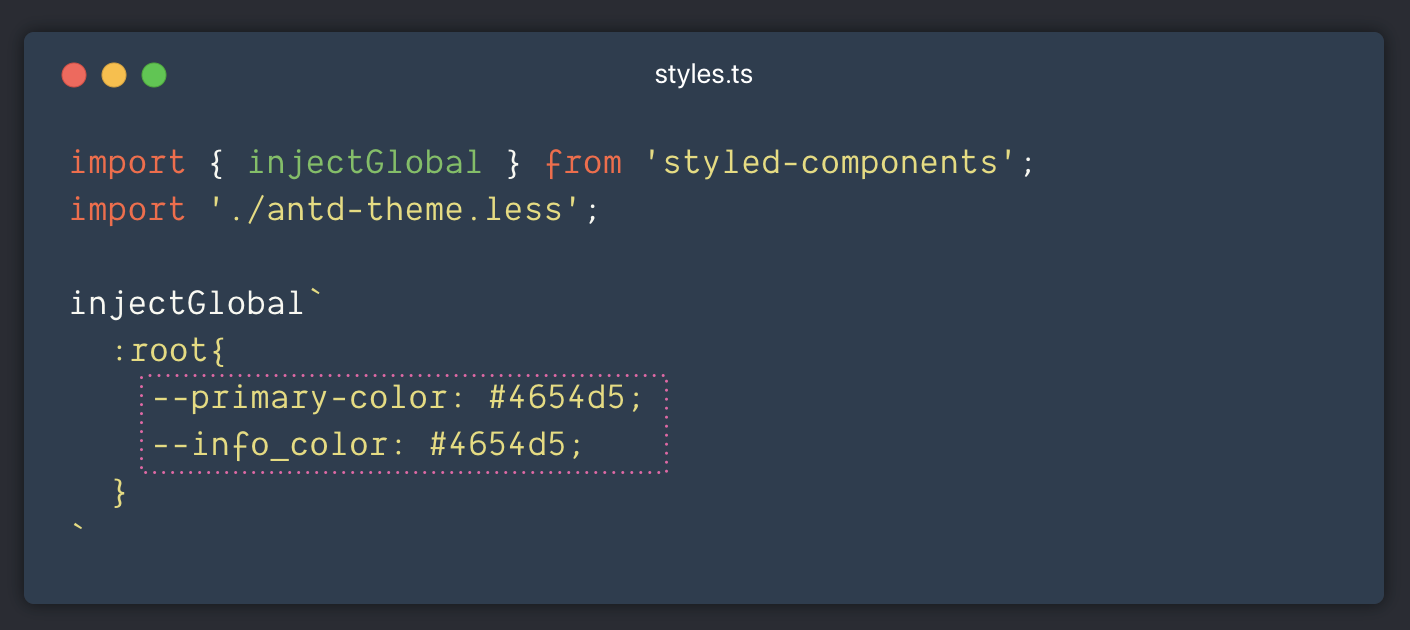Click the red traffic light circle
Screen dimensions: 1410x630
coord(74,74)
